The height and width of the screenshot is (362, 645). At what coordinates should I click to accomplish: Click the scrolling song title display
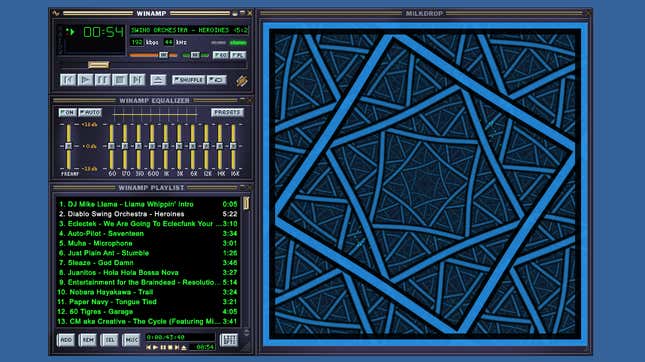coord(189,30)
